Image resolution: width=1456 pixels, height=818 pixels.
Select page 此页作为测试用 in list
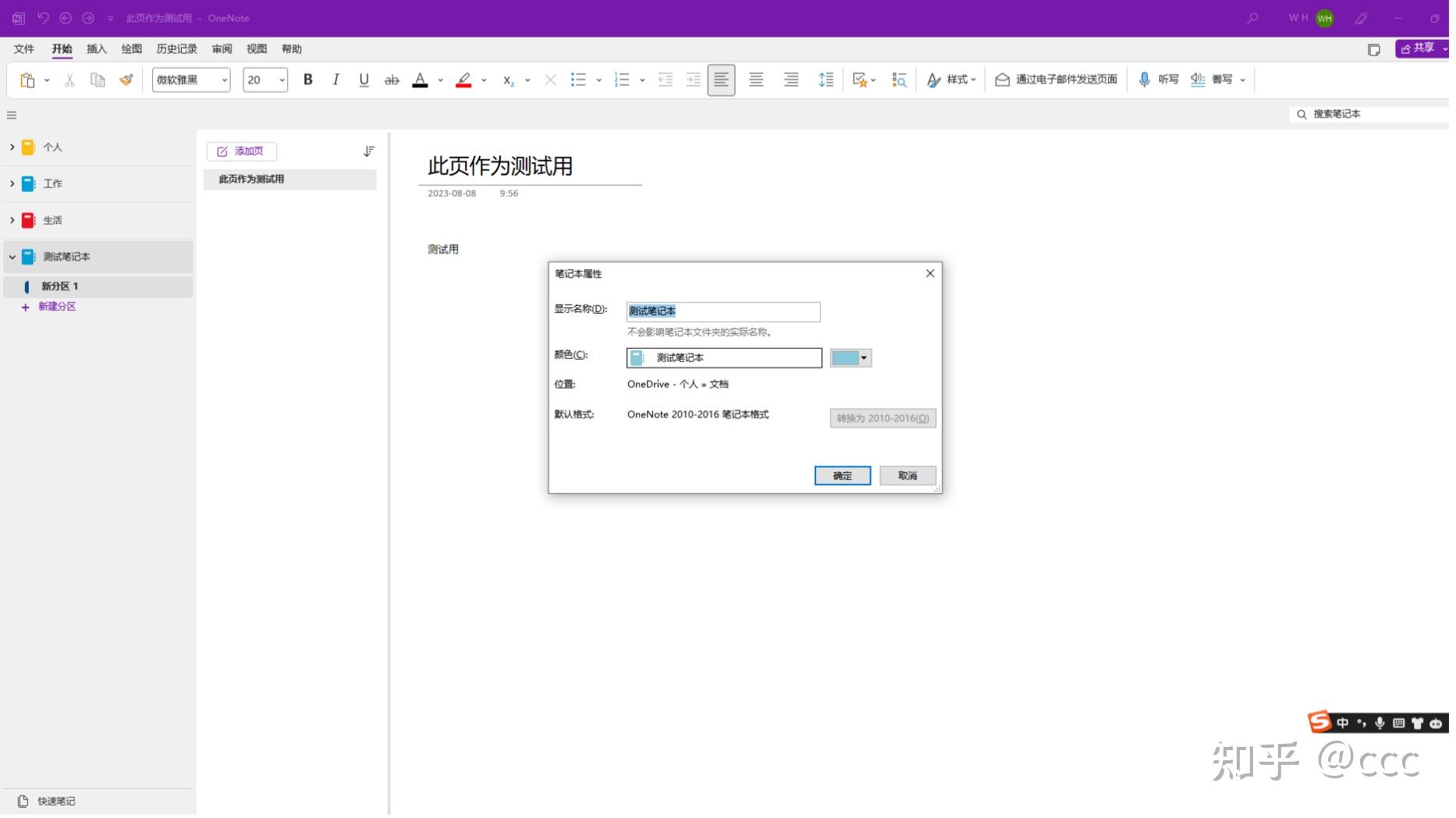(289, 180)
